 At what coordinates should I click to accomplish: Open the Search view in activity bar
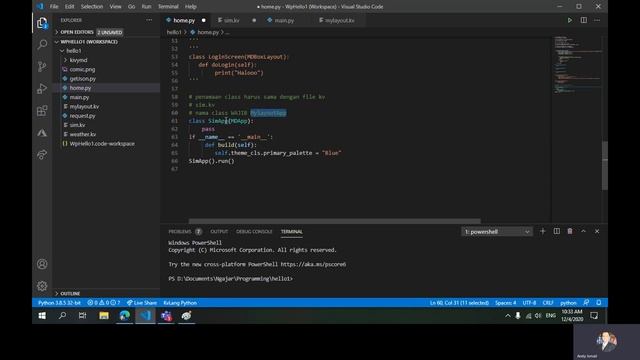(42, 44)
